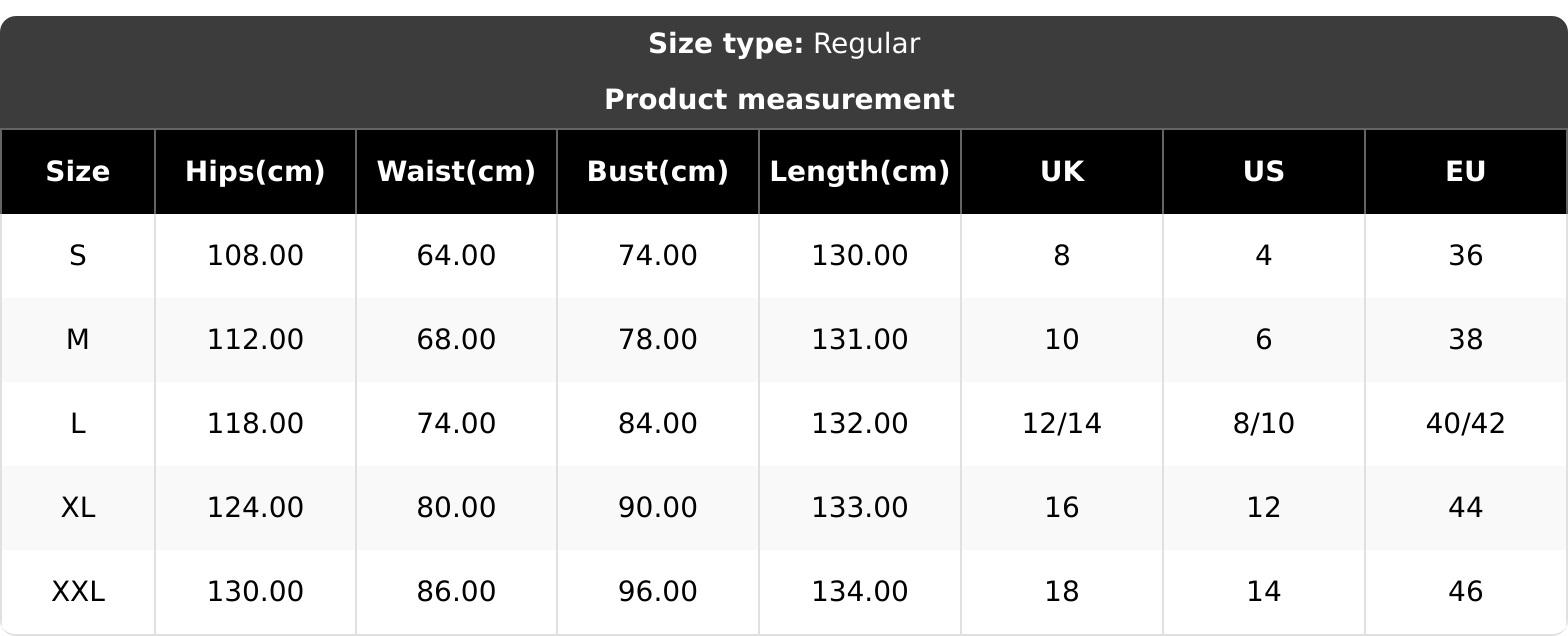The height and width of the screenshot is (636, 1568).
Task: Select the Length(cm) column header
Action: (x=859, y=172)
